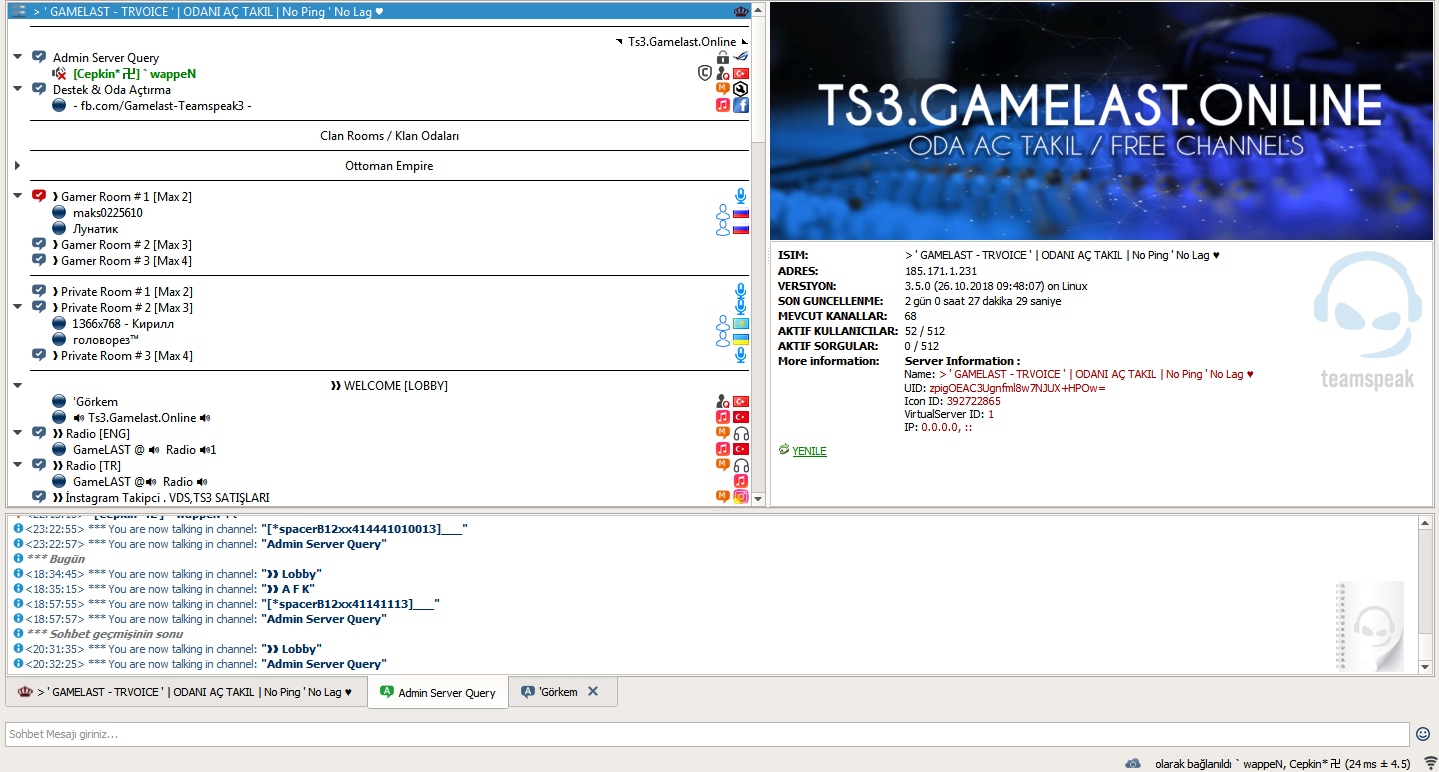Click the muted speaker icon before wappeN
Screen dimensions: 1439x772
pyautogui.click(x=60, y=74)
